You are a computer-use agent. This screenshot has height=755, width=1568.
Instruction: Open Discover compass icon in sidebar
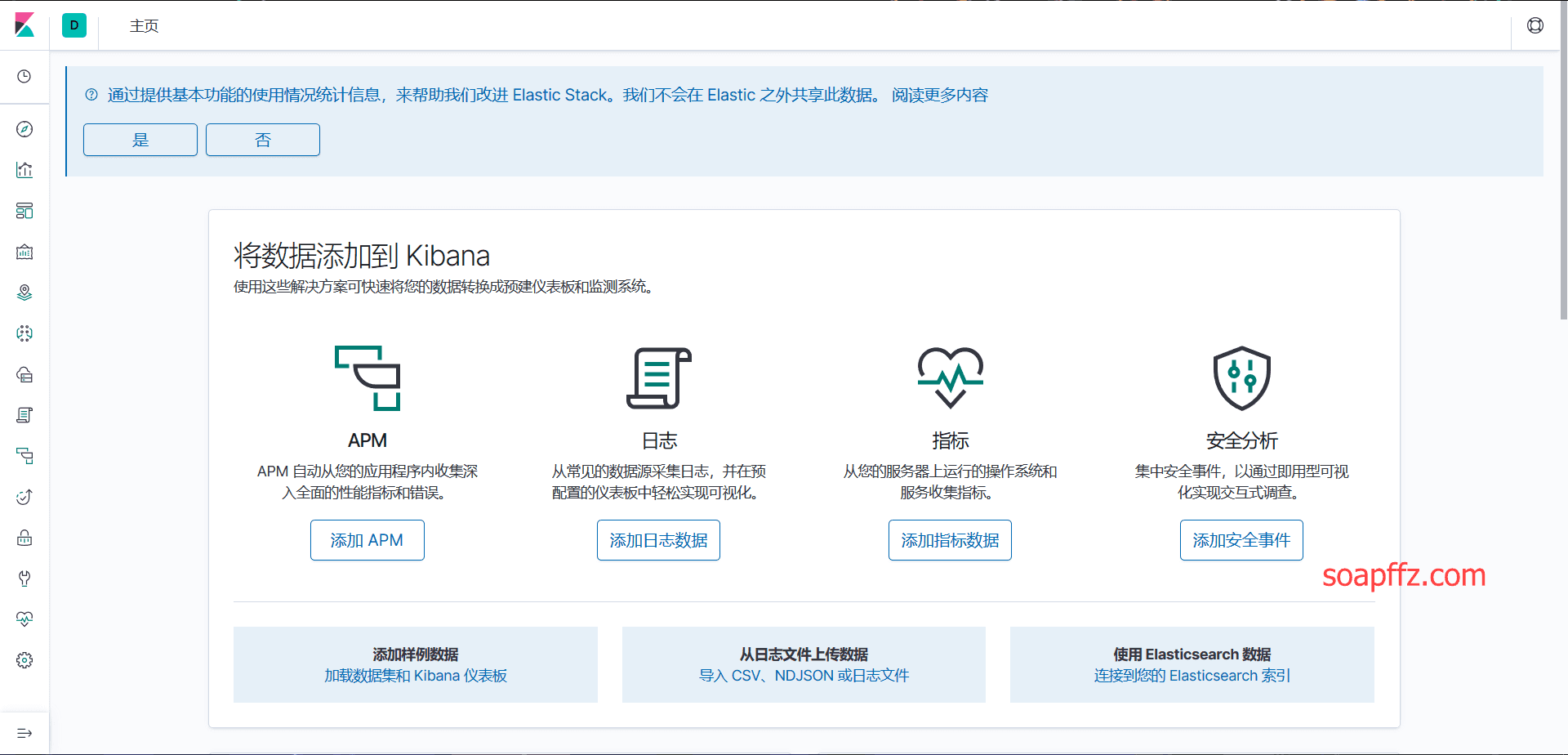point(24,129)
